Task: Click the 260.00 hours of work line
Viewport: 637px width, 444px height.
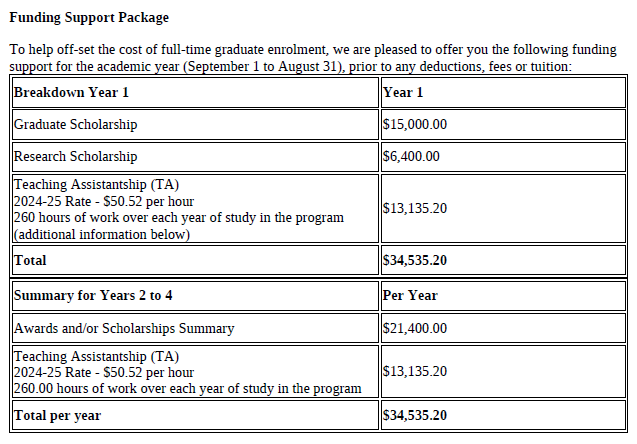Action: tap(187, 388)
